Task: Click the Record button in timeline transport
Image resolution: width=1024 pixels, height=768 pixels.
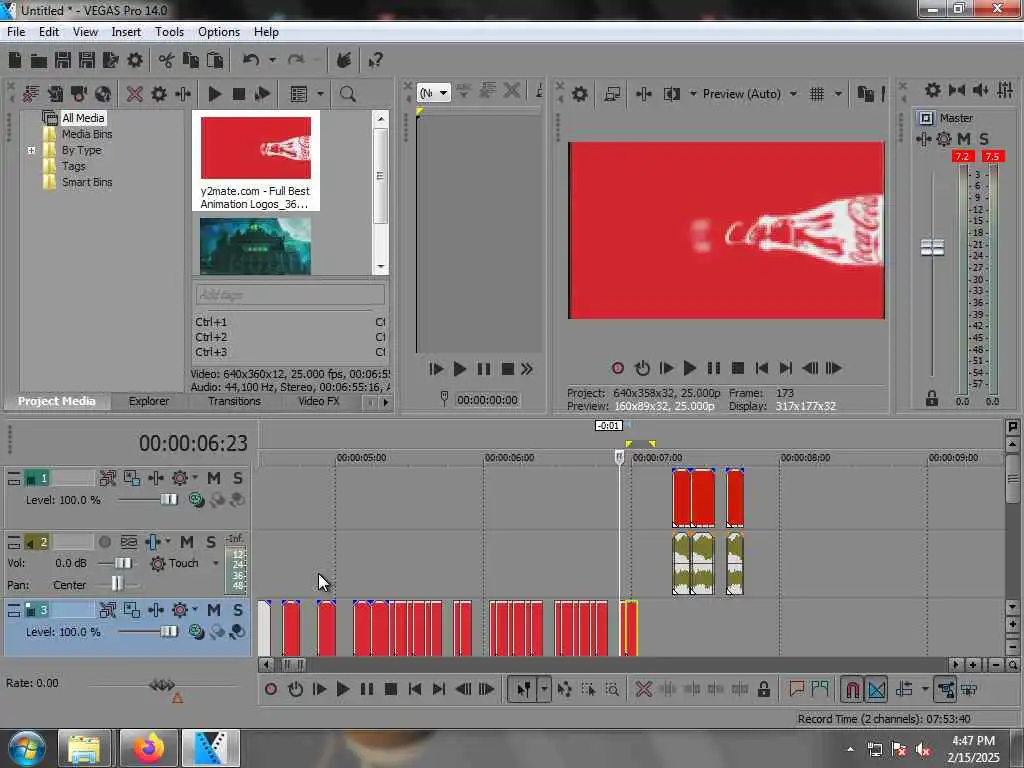Action: (271, 689)
